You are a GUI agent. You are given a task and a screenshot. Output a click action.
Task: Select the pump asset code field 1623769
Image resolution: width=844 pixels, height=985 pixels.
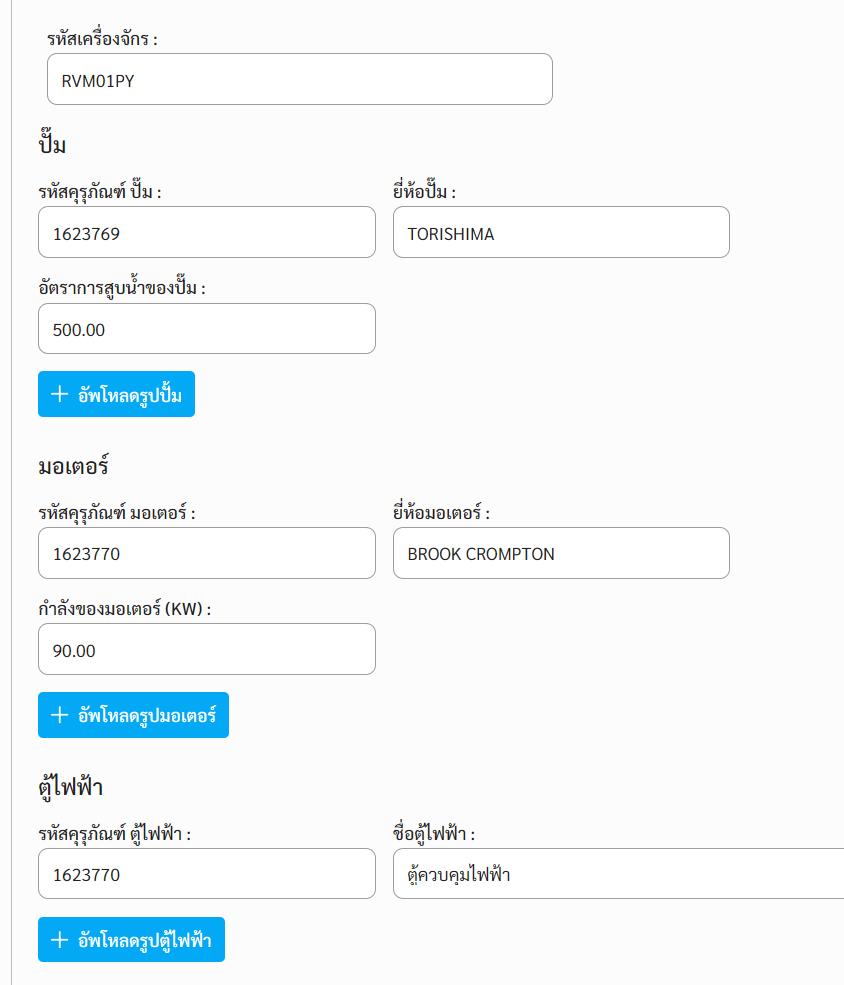pyautogui.click(x=207, y=232)
